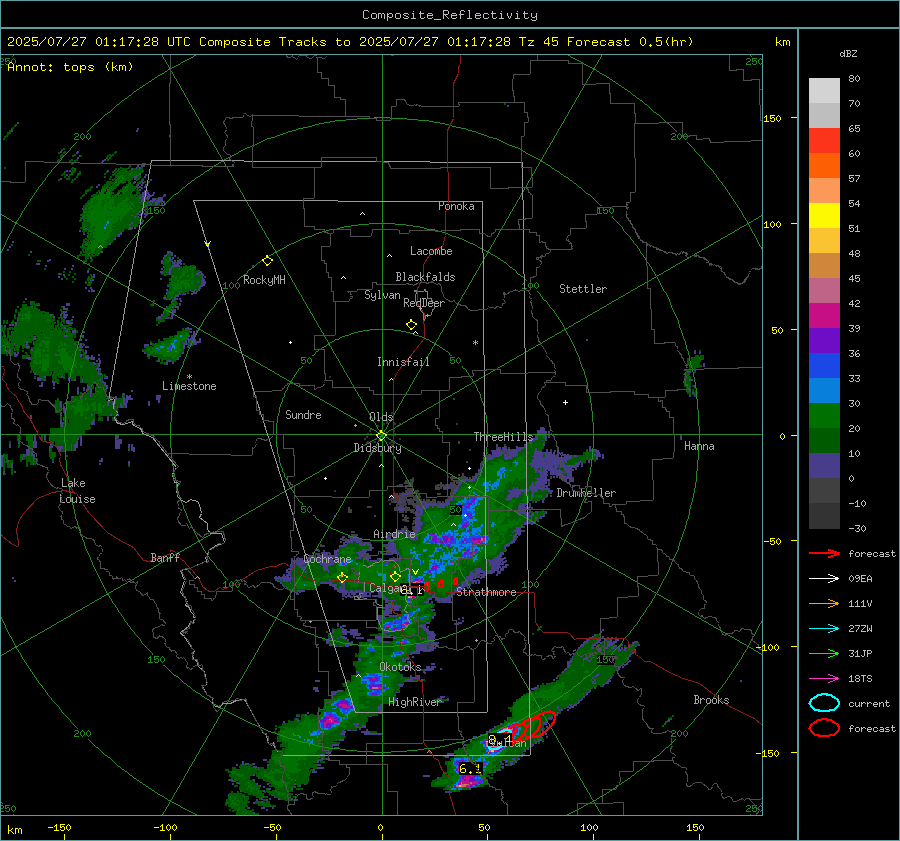
Task: Click the ThreeHills city label
Action: 503,437
